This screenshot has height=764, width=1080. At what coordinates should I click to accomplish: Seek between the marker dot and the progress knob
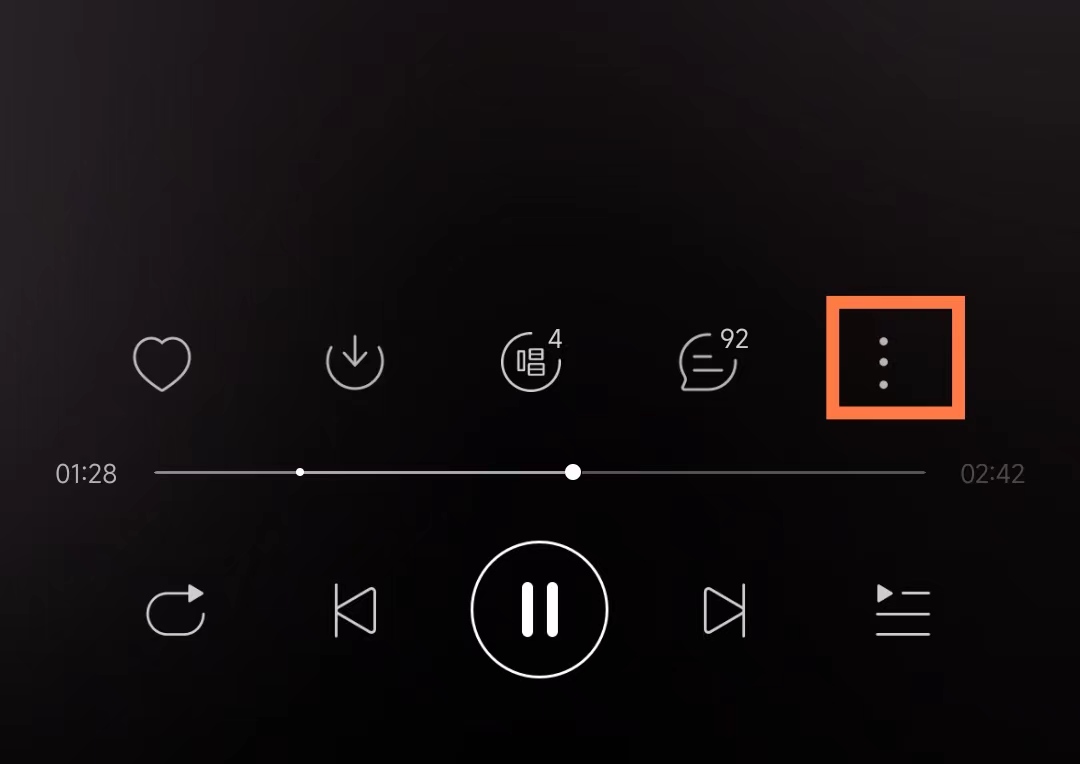click(x=434, y=473)
